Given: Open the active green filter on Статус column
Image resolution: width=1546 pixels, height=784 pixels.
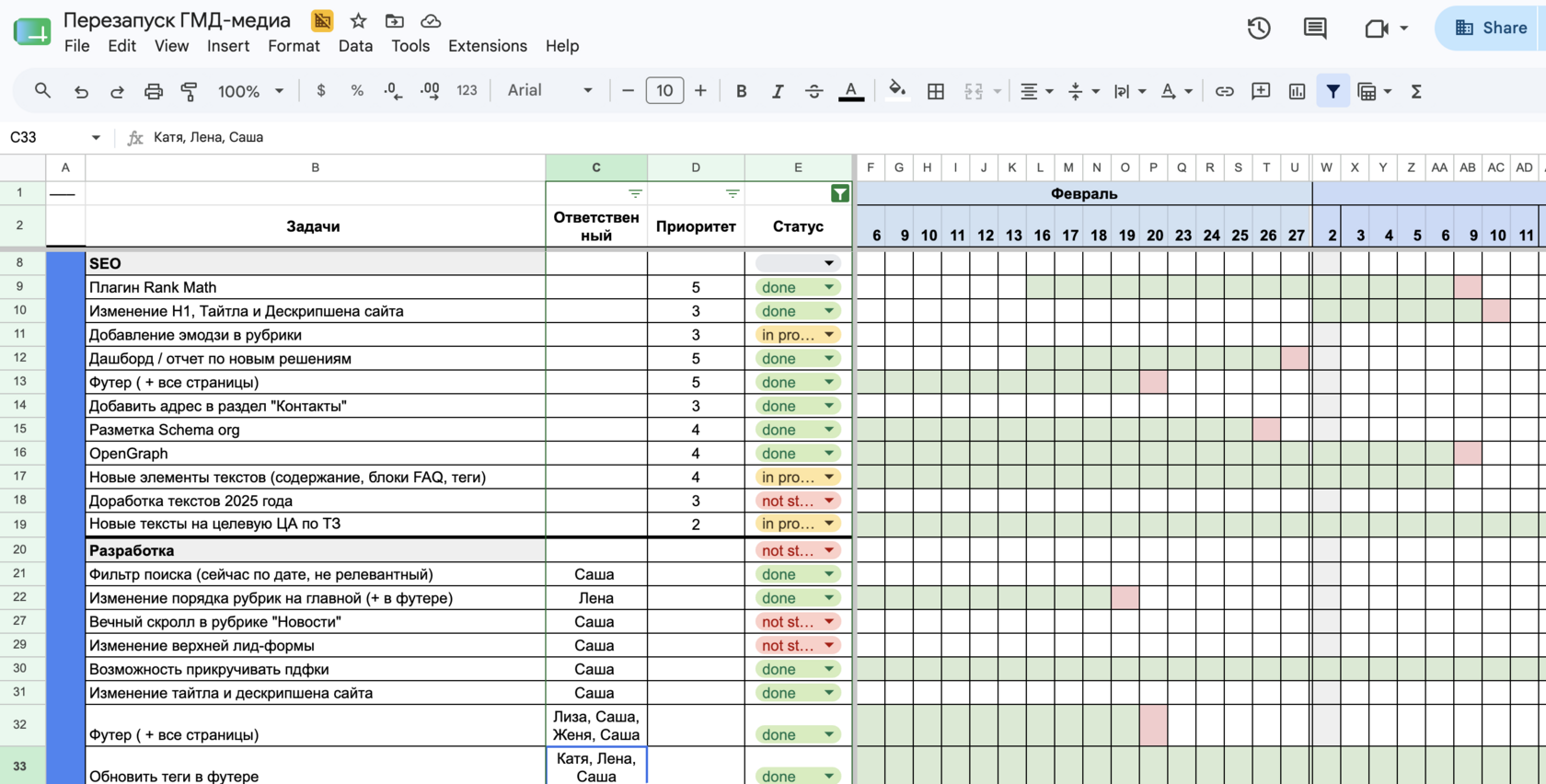Looking at the screenshot, I should (840, 193).
